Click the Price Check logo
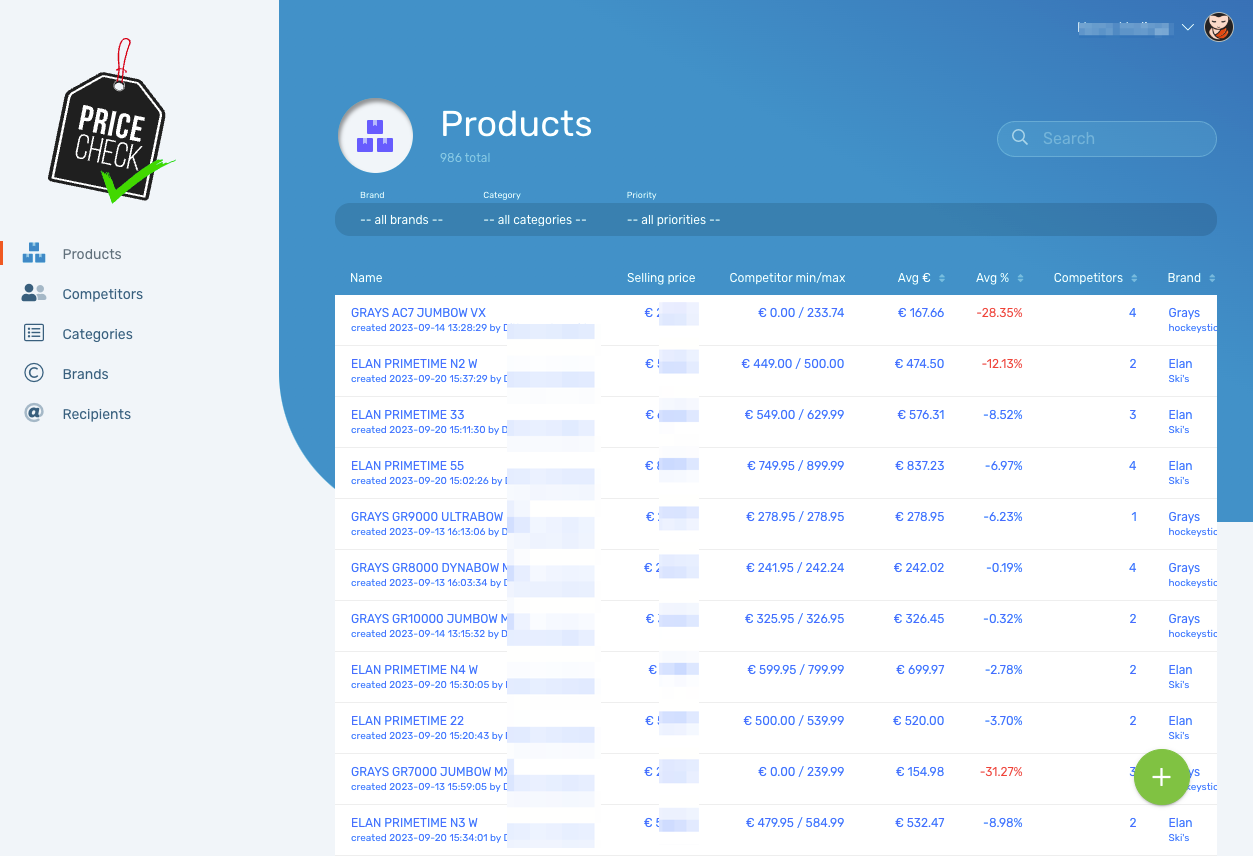 [111, 122]
